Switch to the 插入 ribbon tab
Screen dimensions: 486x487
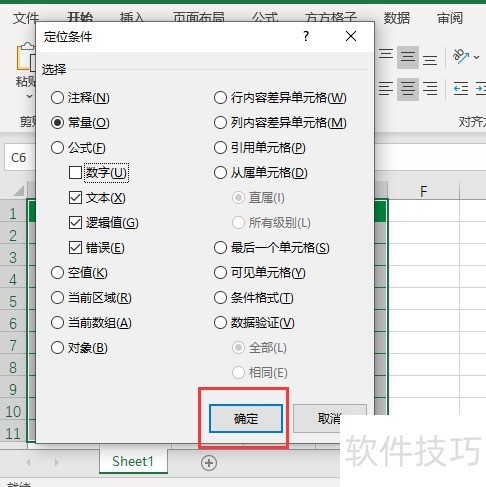(x=132, y=17)
